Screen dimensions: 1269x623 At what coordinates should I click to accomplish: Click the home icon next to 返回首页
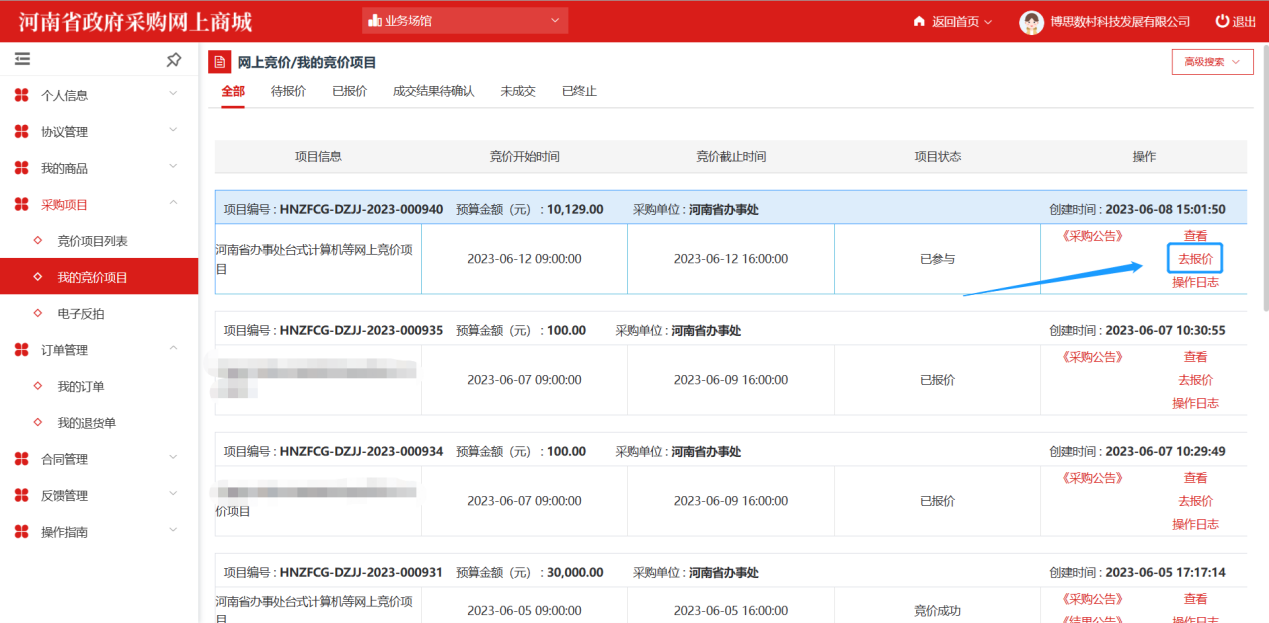919,21
